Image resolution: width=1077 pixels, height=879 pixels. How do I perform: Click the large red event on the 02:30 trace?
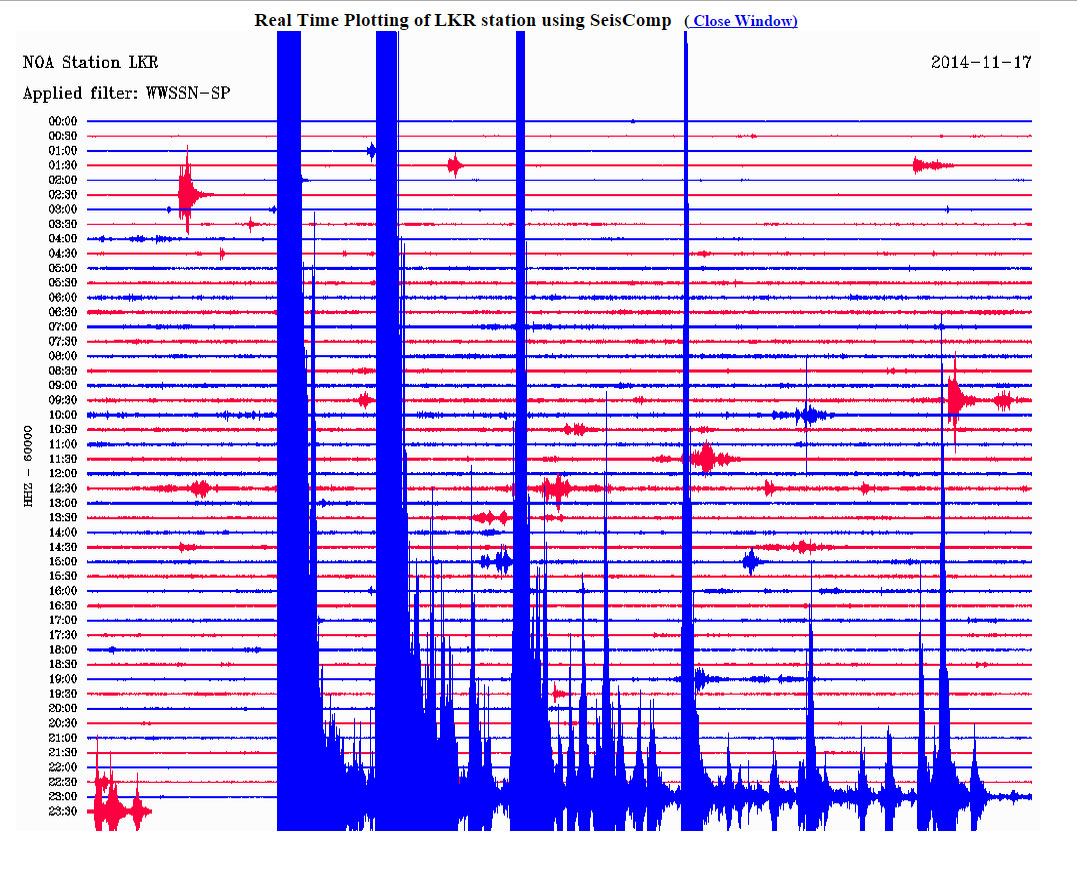187,194
